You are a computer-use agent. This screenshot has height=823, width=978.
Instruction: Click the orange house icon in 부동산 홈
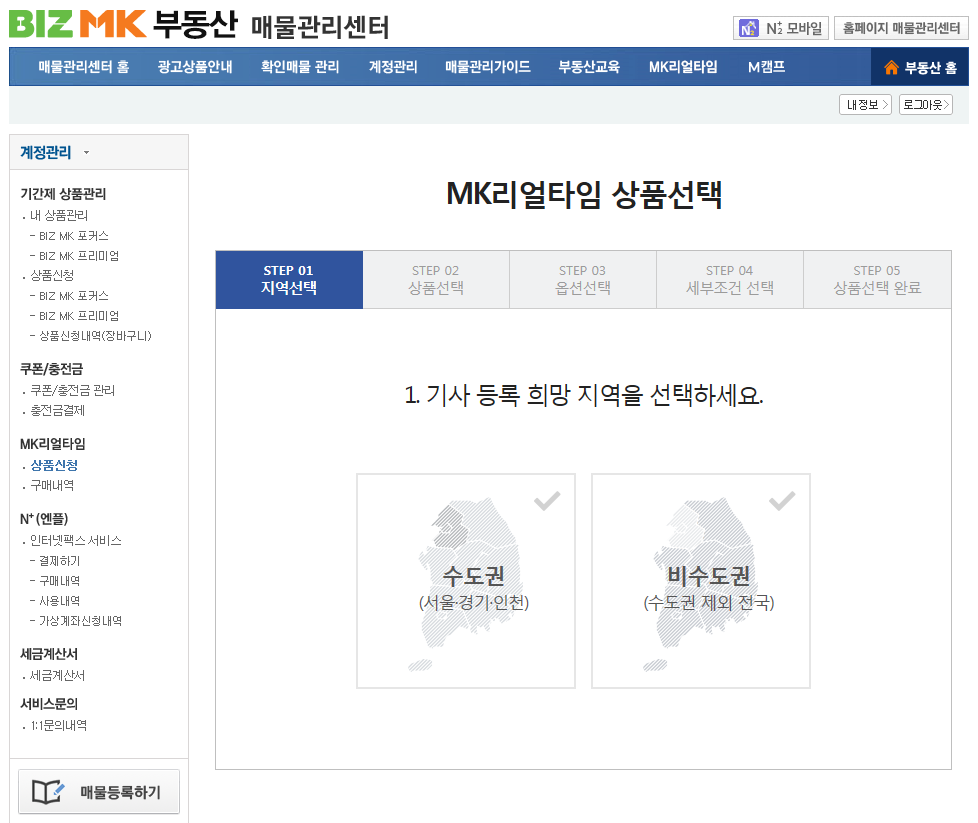pyautogui.click(x=891, y=67)
